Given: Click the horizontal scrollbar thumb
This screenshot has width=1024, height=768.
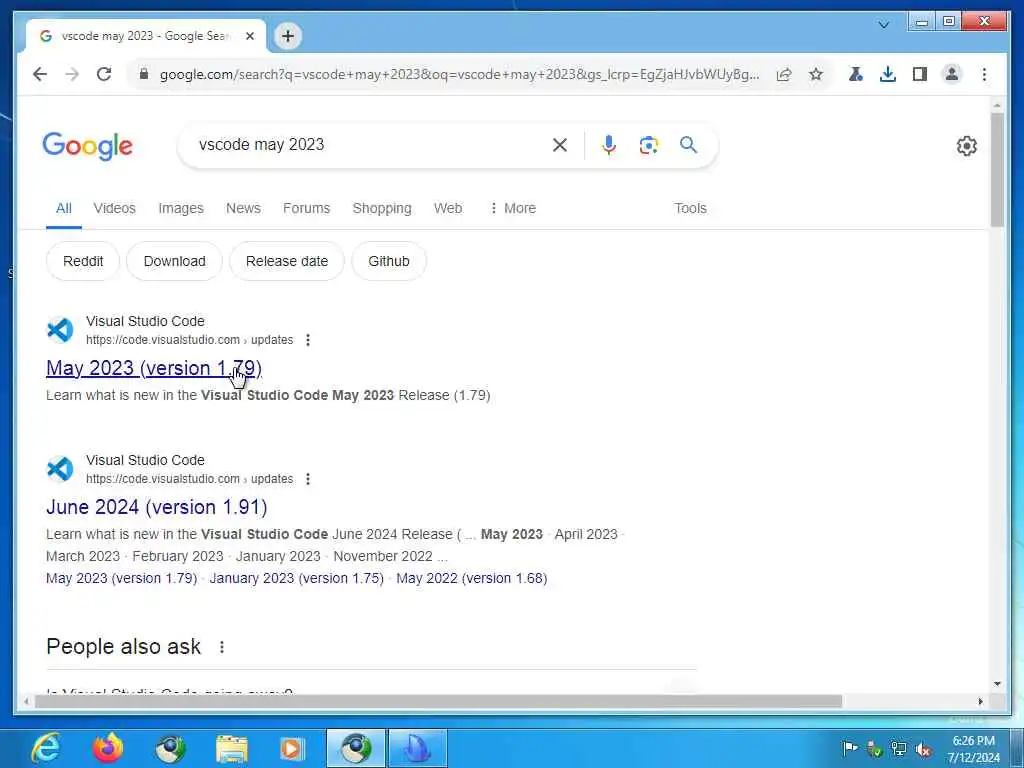Looking at the screenshot, I should tap(438, 701).
